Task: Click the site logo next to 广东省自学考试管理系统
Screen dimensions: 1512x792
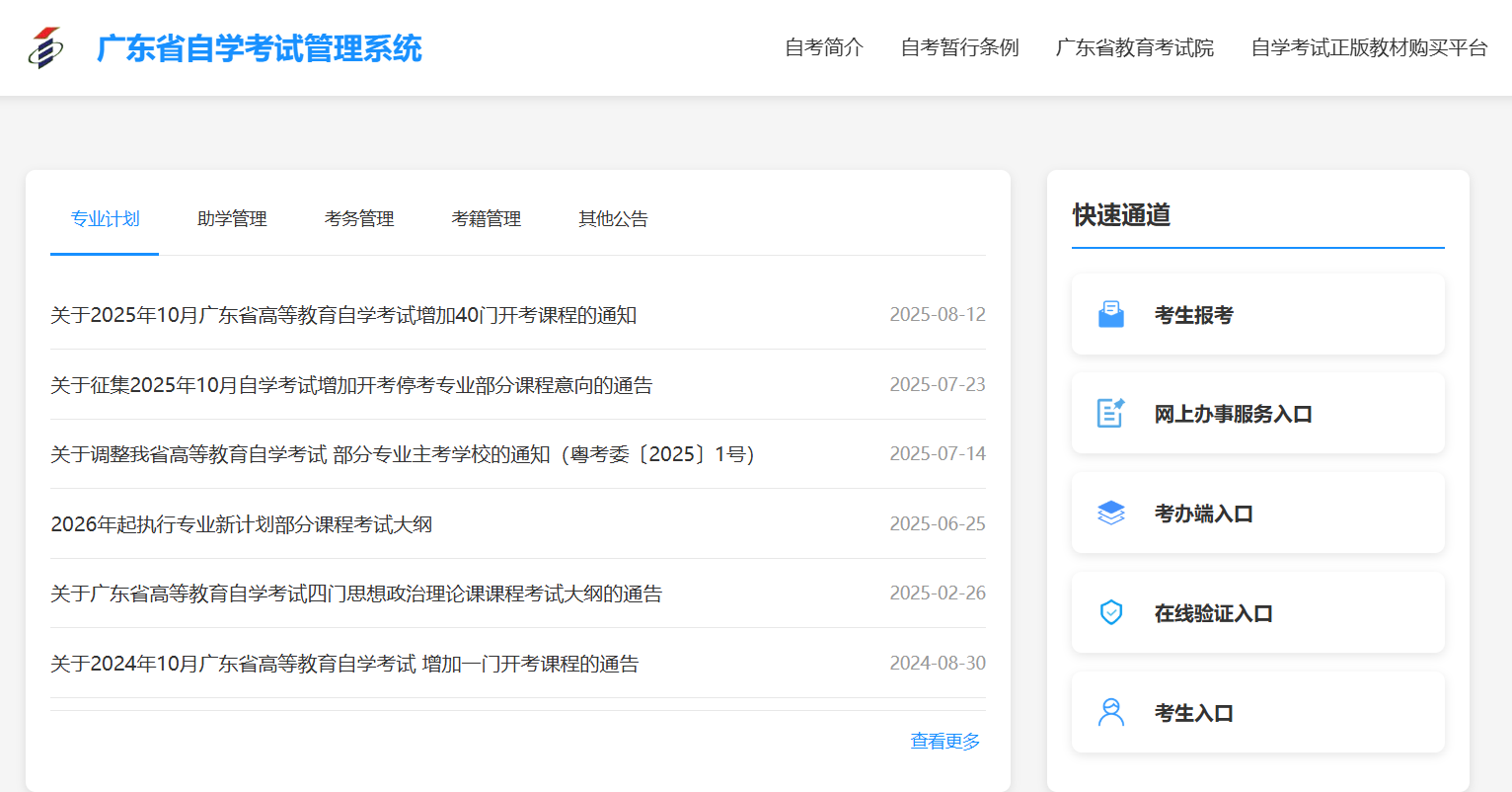Action: (45, 46)
